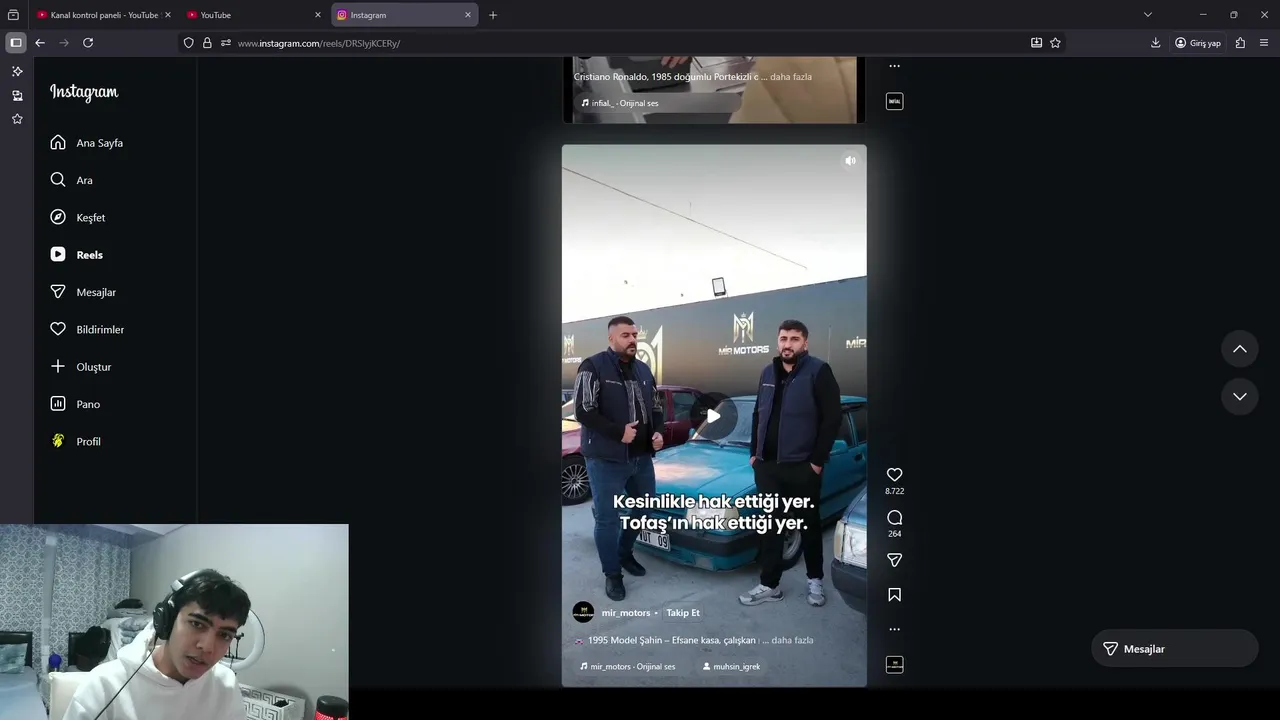Play the paused reel video
This screenshot has width=1280, height=720.
pyautogui.click(x=714, y=416)
